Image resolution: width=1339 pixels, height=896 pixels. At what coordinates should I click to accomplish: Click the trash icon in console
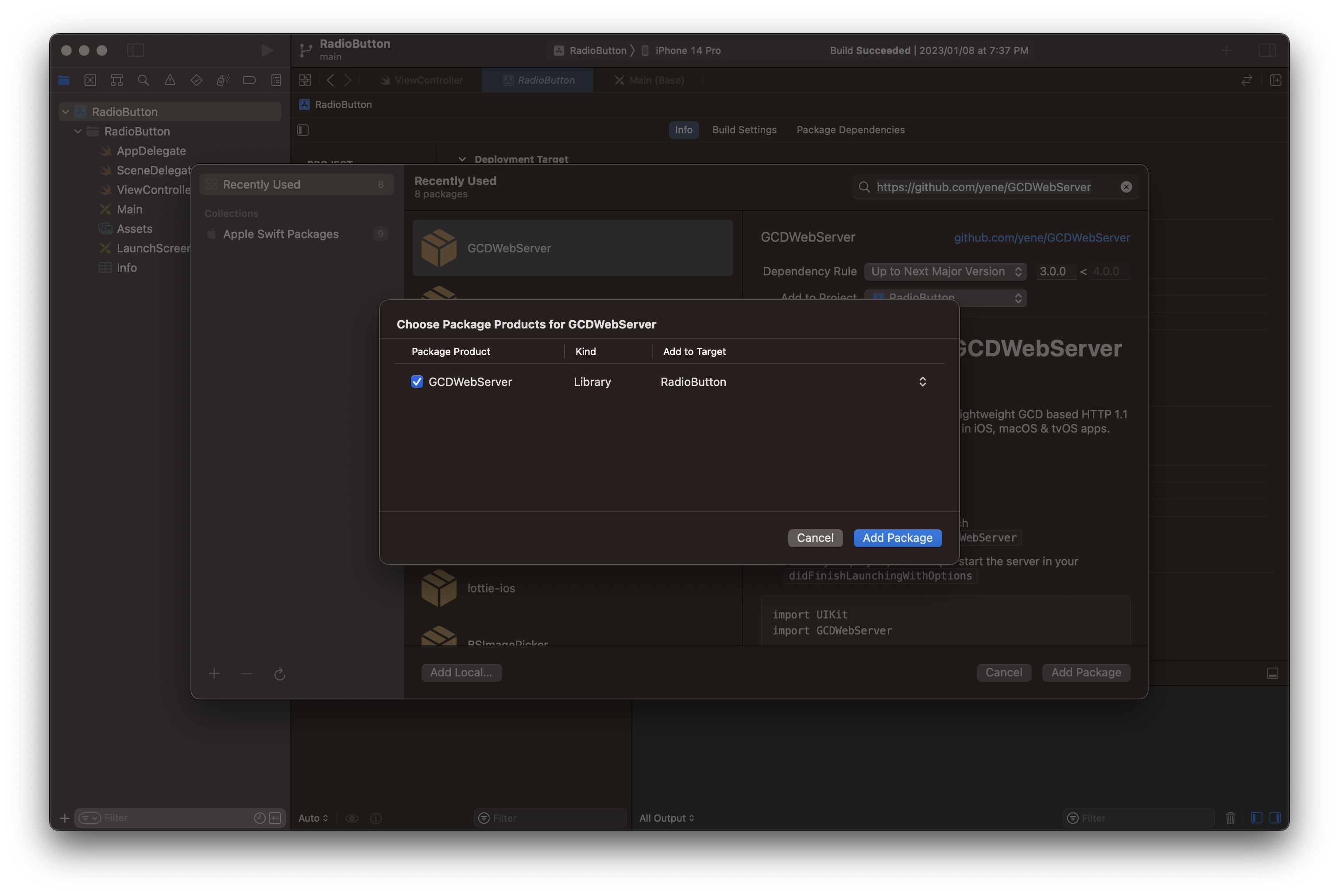click(1230, 818)
